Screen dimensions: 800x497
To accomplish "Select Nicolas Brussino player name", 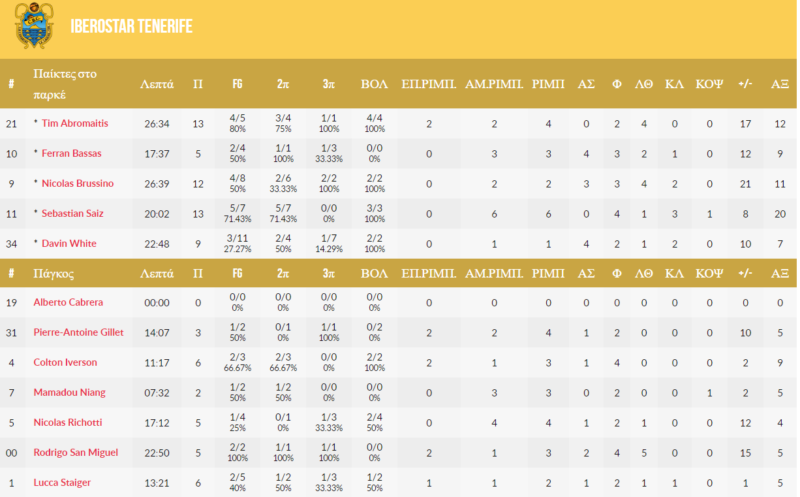I will tap(77, 183).
